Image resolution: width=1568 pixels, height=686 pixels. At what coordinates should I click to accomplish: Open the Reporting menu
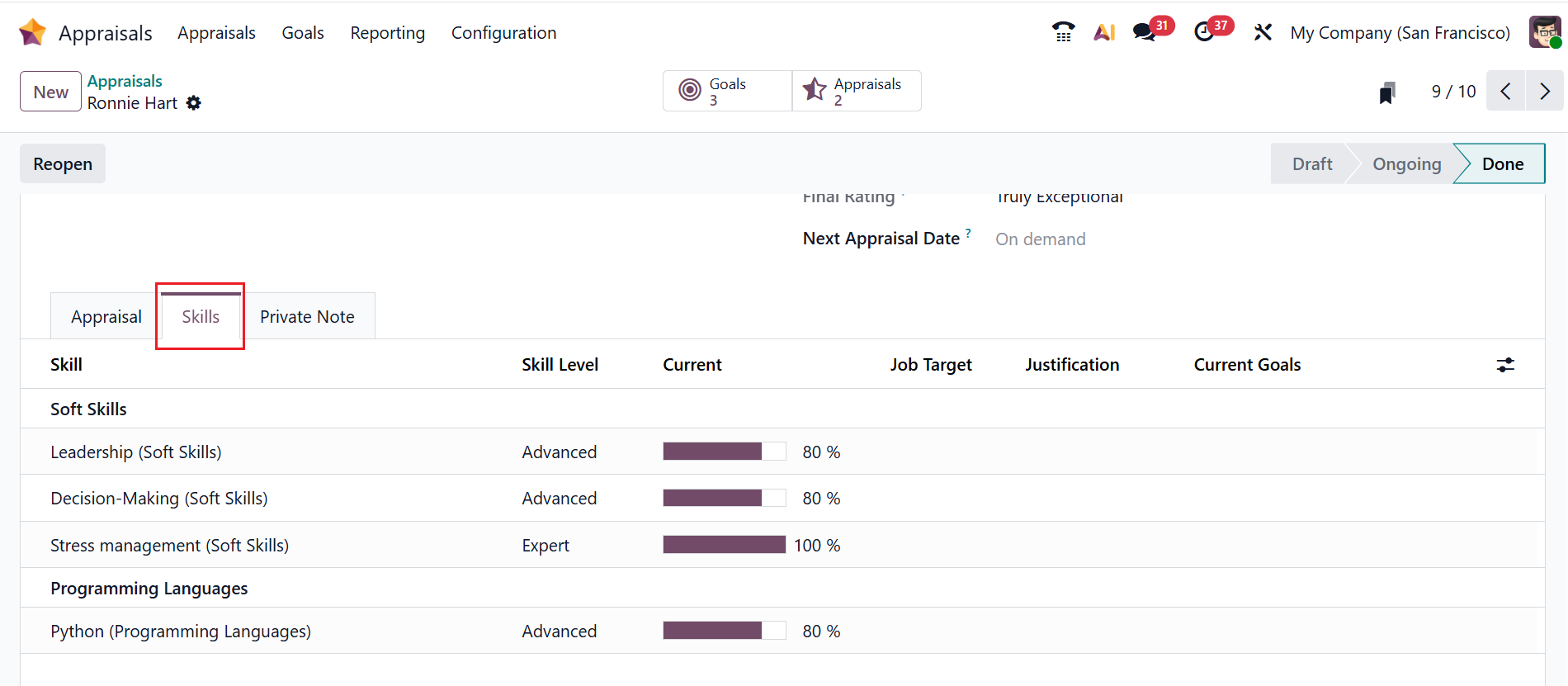(387, 33)
